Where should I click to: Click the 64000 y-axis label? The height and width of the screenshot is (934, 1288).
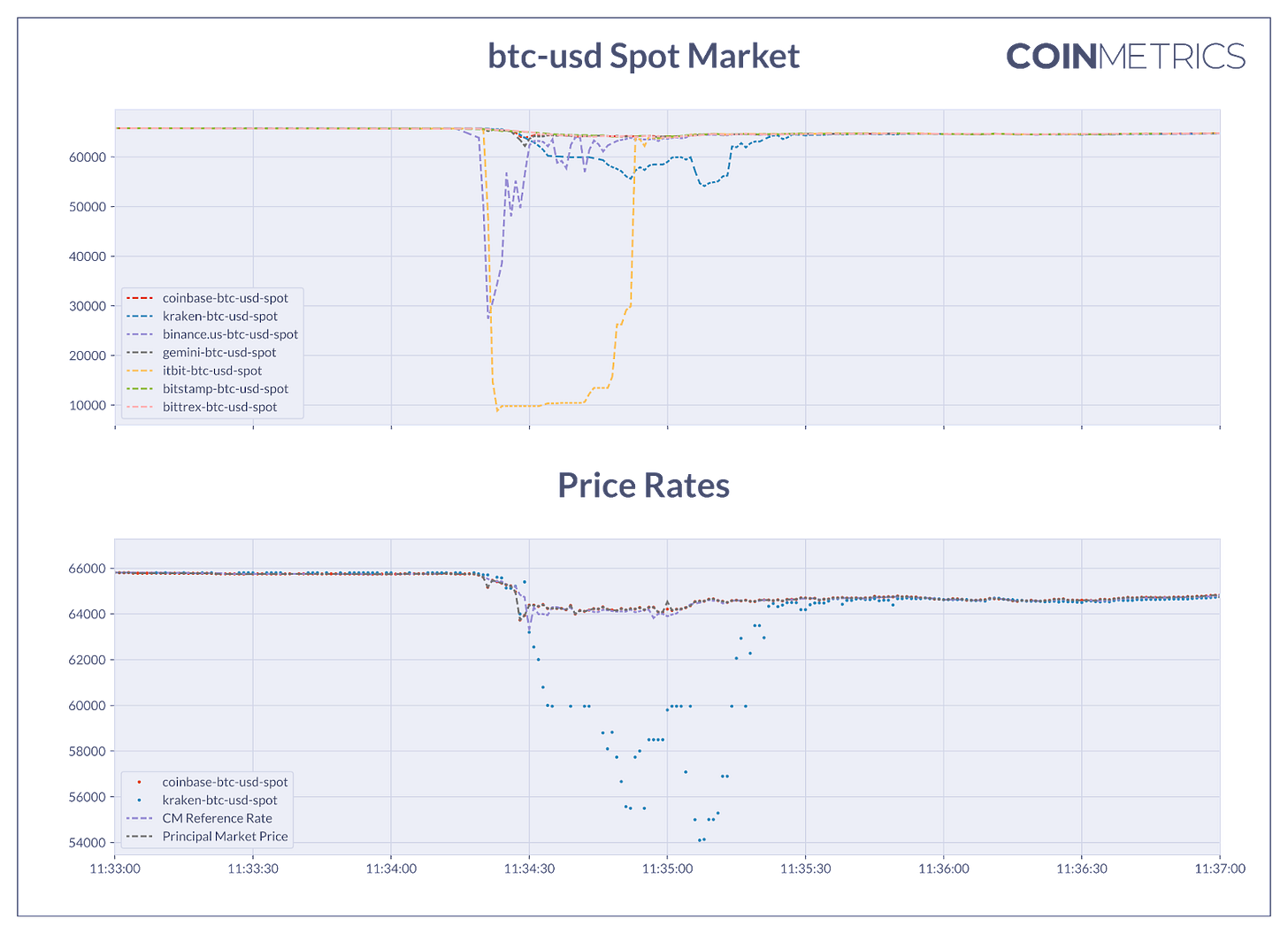coord(87,614)
